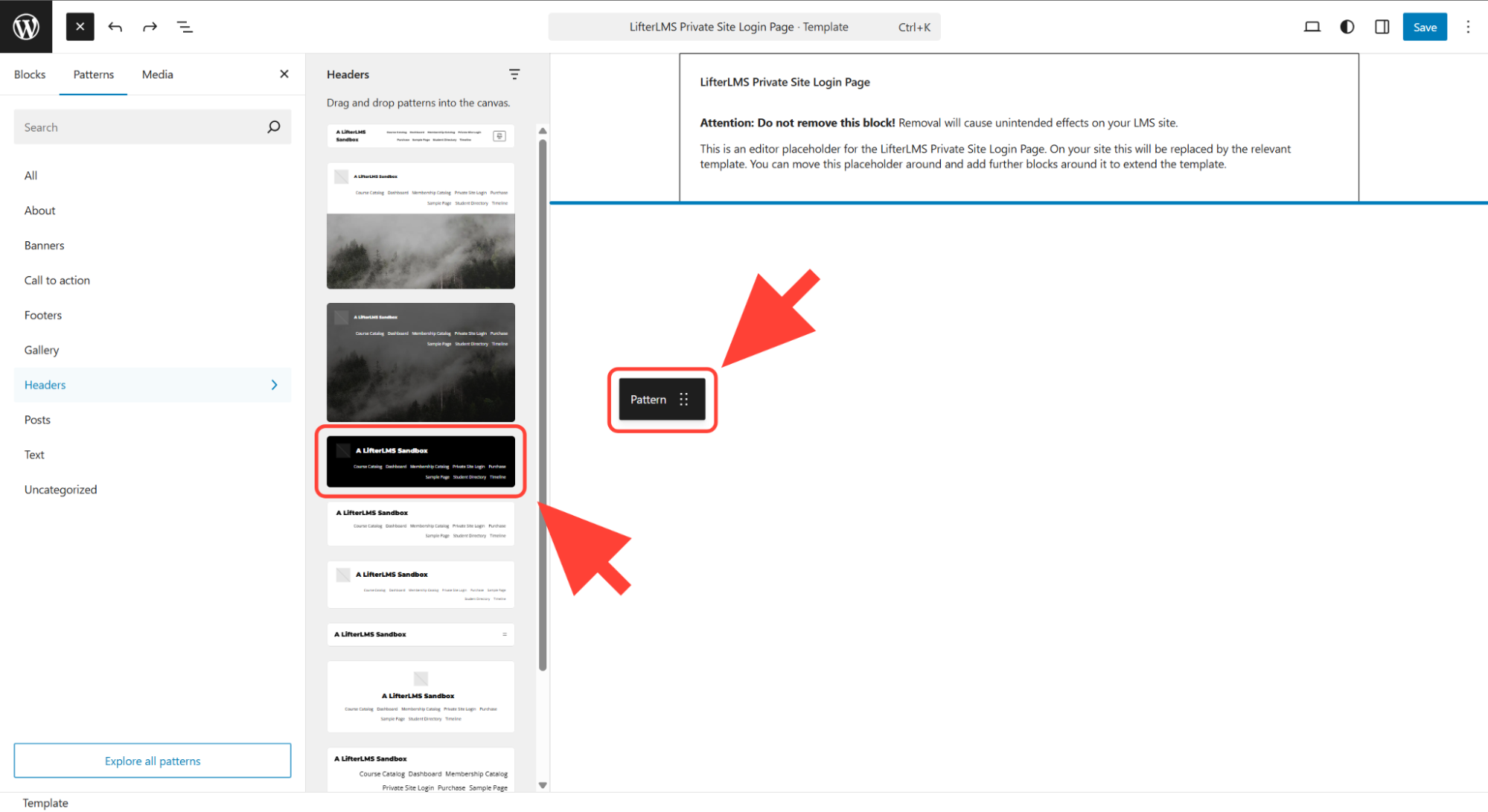Click the search magnifier icon
This screenshot has width=1488, height=812.
tap(273, 127)
